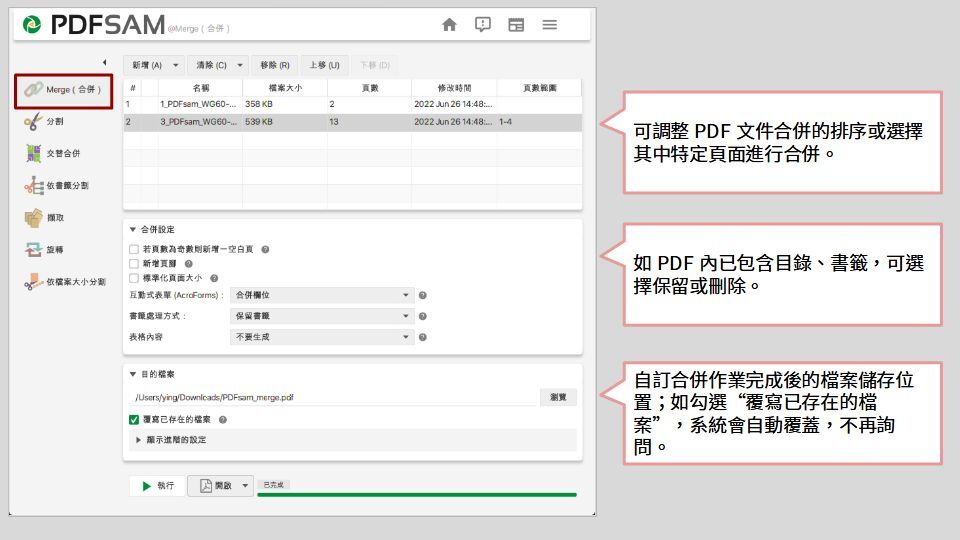Click help icon beside 標準化頁面大小
Viewport: 960px width, 540px height.
[214, 278]
